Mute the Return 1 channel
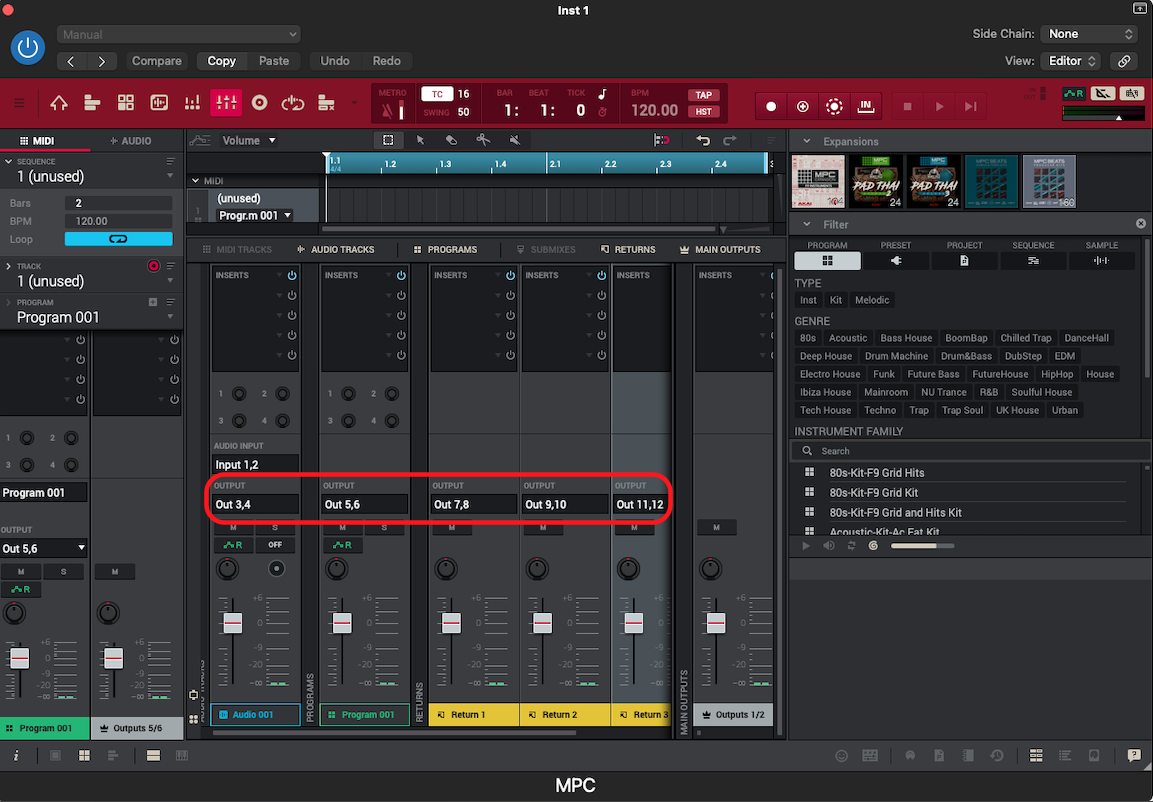 [x=451, y=528]
